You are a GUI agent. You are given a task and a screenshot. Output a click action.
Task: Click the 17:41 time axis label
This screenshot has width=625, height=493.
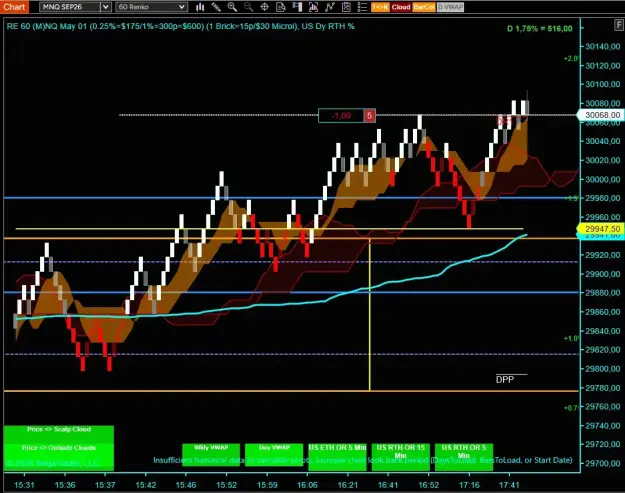click(x=509, y=485)
